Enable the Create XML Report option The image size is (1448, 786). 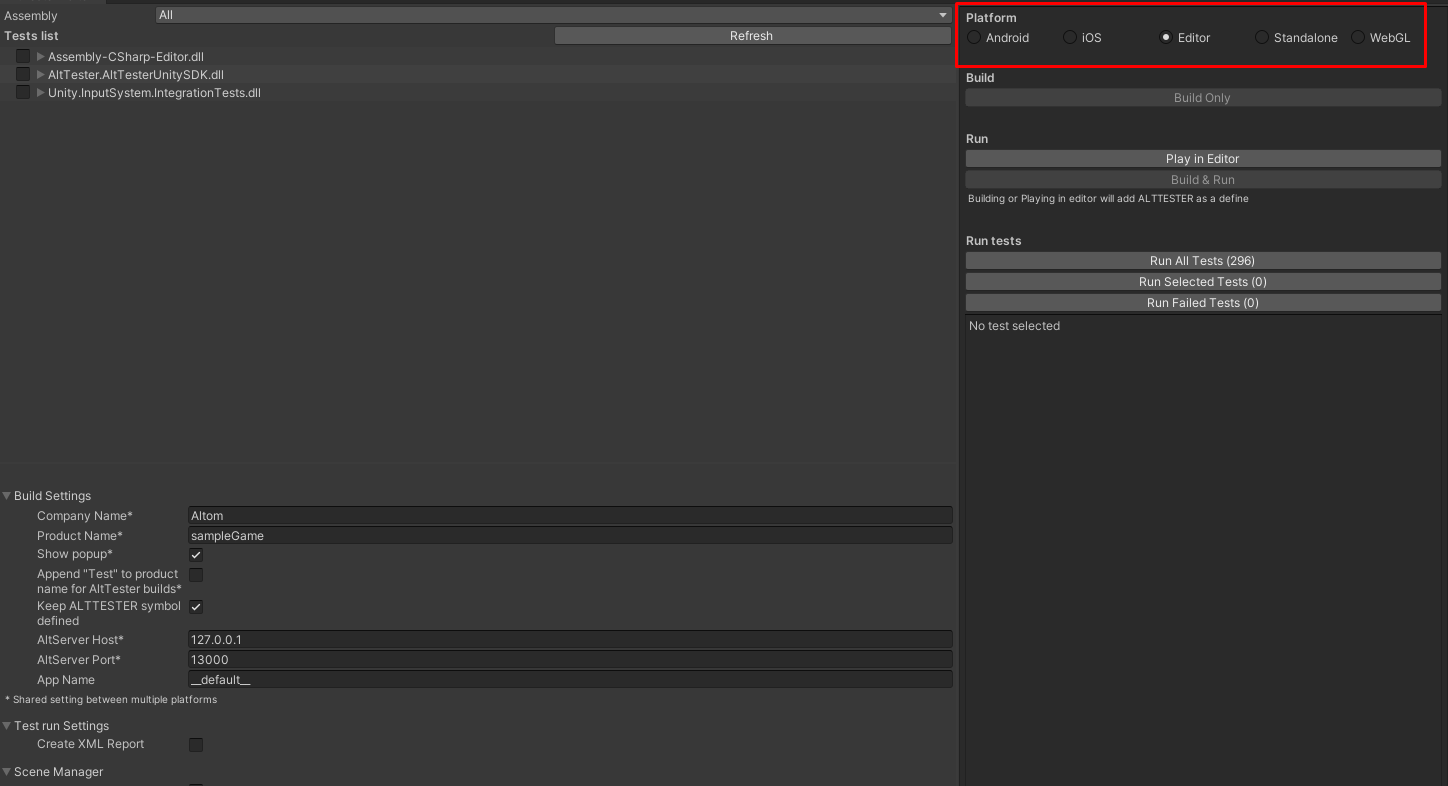point(196,744)
